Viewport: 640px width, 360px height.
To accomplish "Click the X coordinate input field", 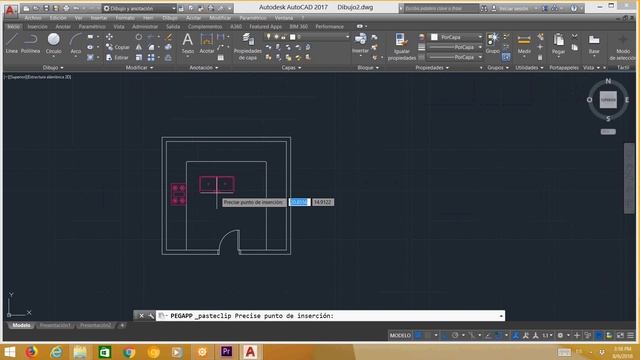I will tap(299, 202).
